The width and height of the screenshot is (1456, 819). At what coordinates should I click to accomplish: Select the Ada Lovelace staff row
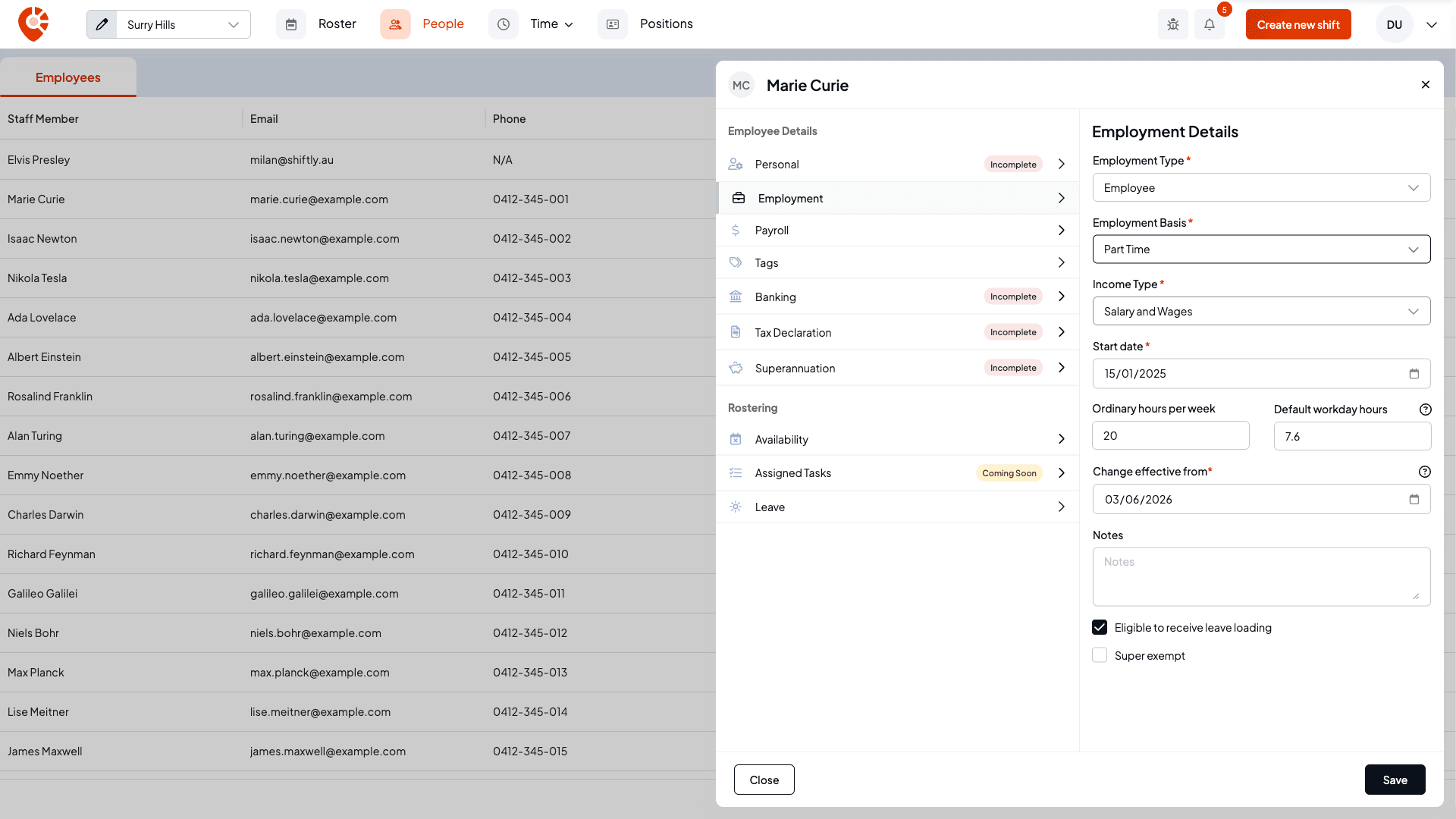(358, 317)
